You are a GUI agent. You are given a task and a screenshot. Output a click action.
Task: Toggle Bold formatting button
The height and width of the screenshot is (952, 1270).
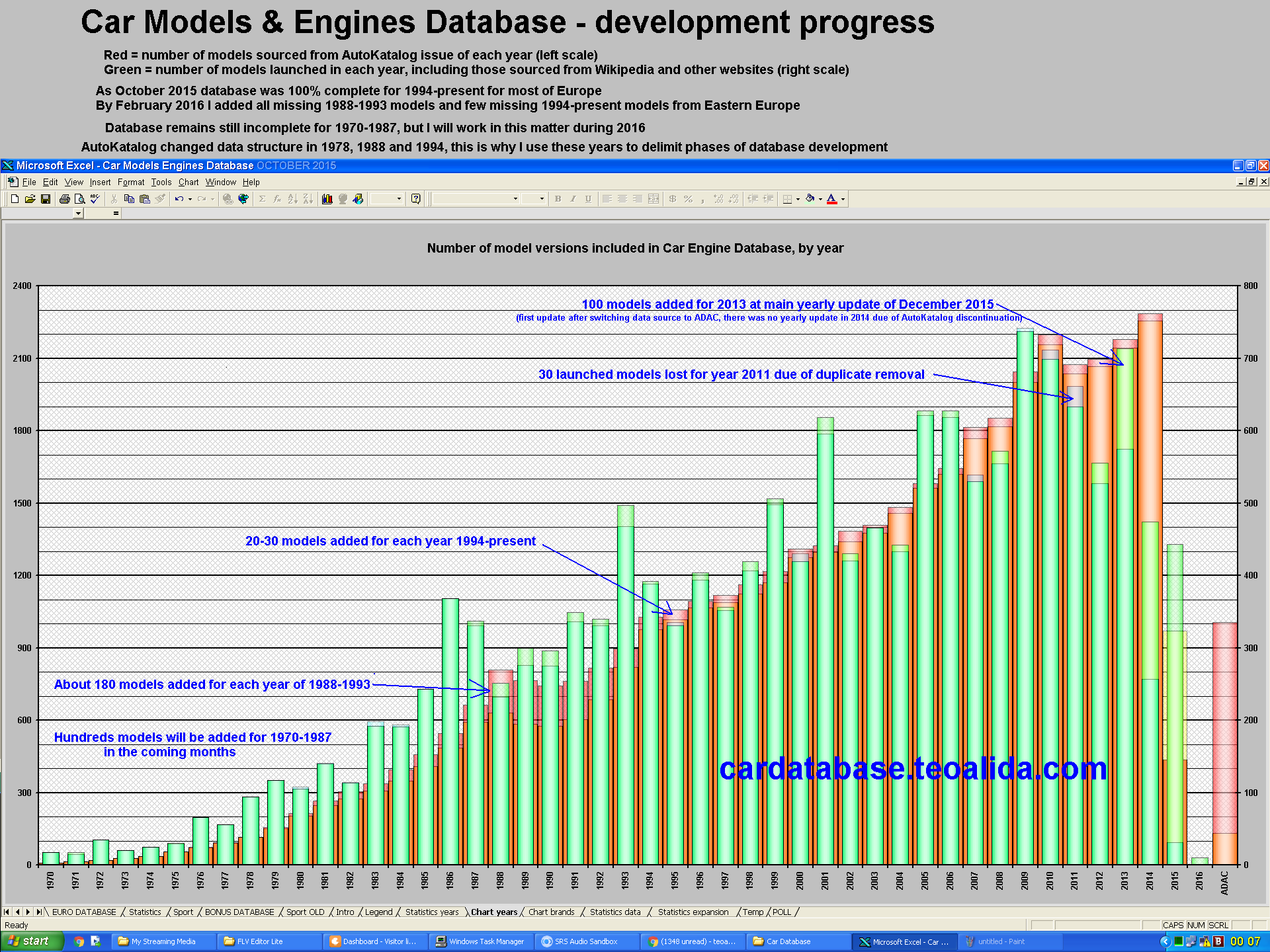(x=558, y=199)
